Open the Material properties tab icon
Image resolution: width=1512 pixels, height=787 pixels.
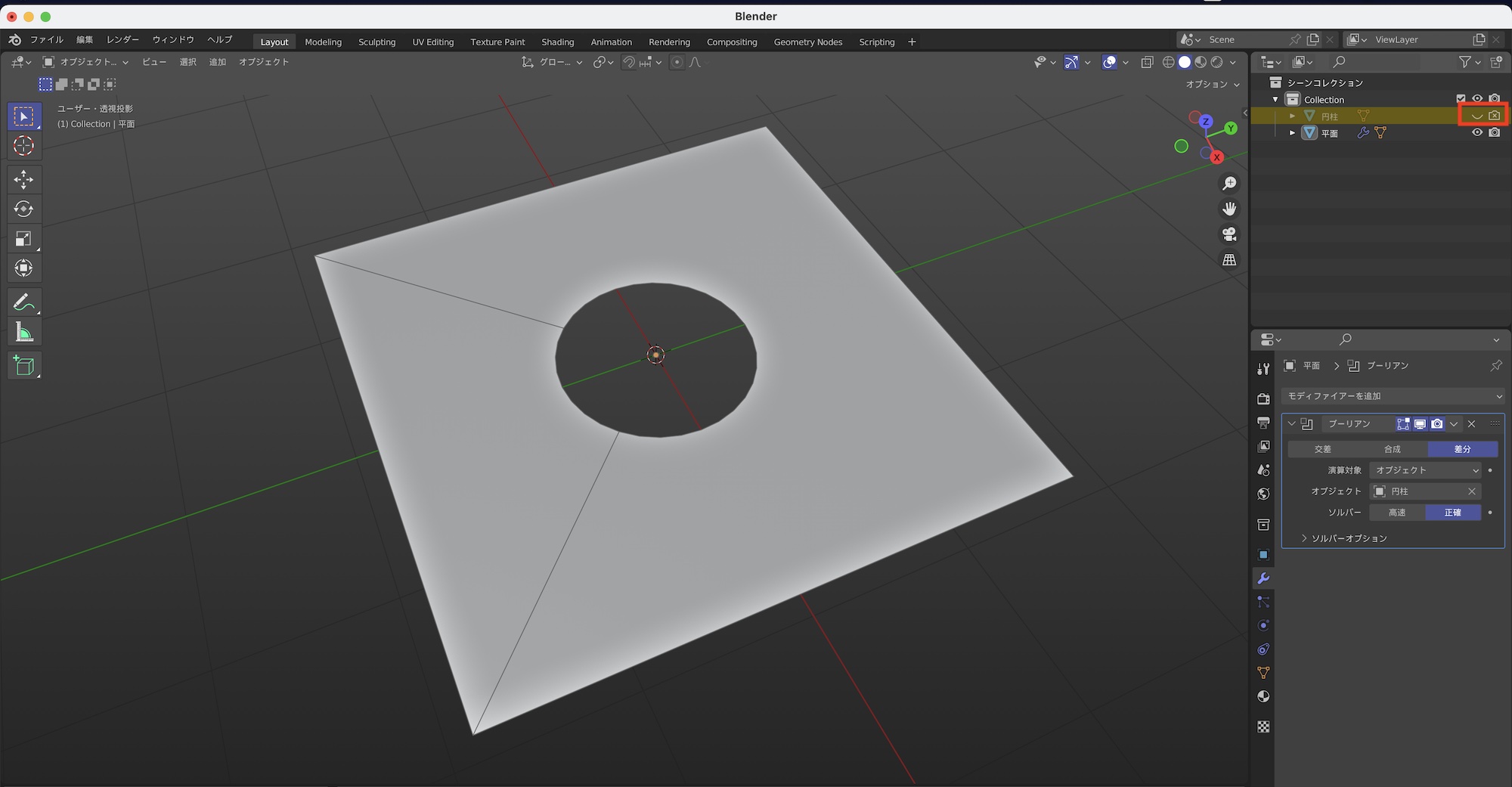pyautogui.click(x=1263, y=696)
